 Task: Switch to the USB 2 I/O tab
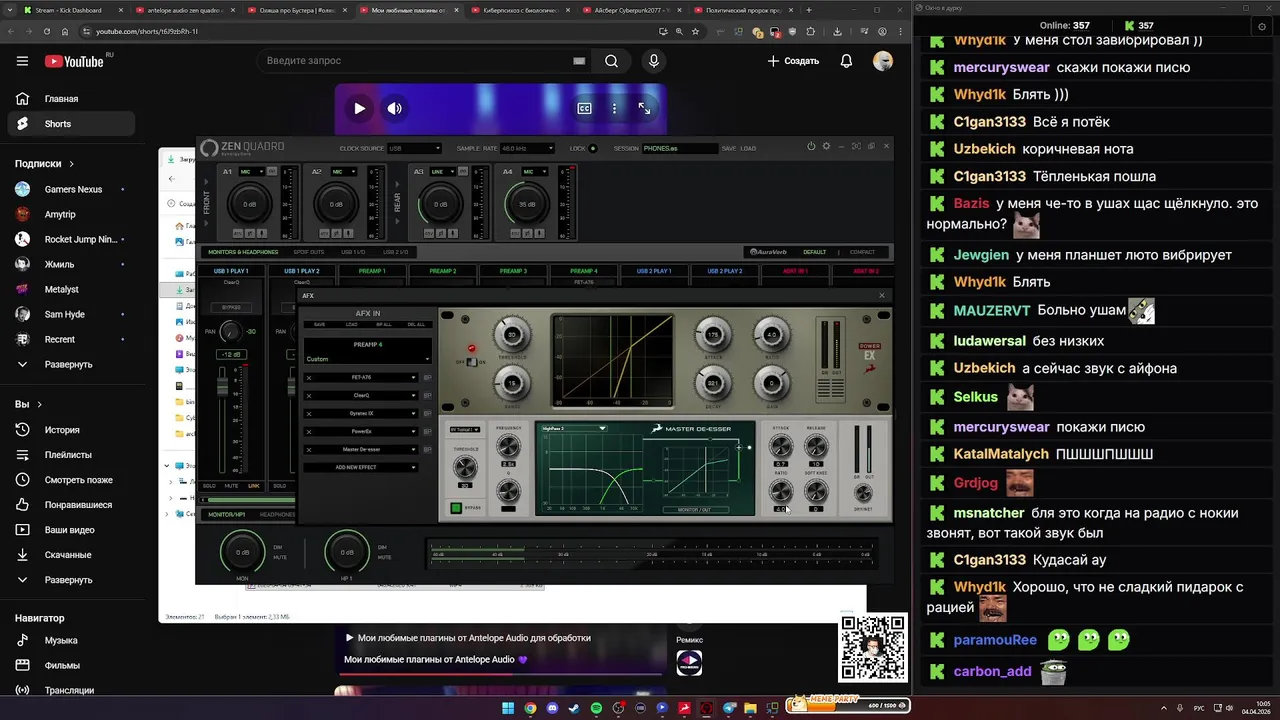395,252
